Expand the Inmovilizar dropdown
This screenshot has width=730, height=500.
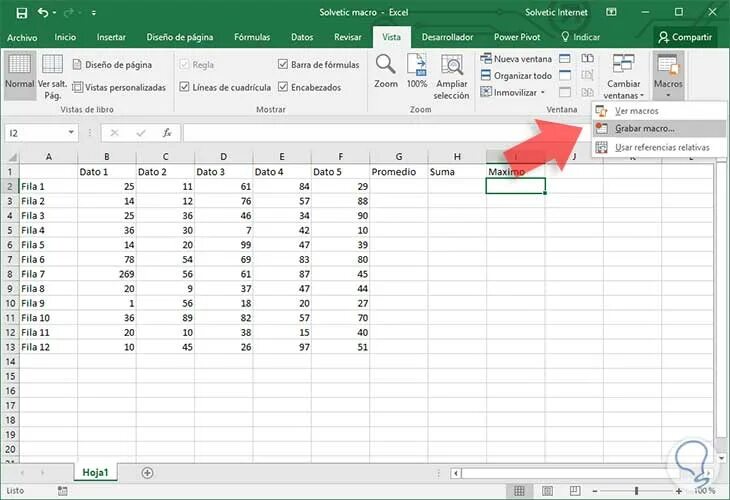512,92
